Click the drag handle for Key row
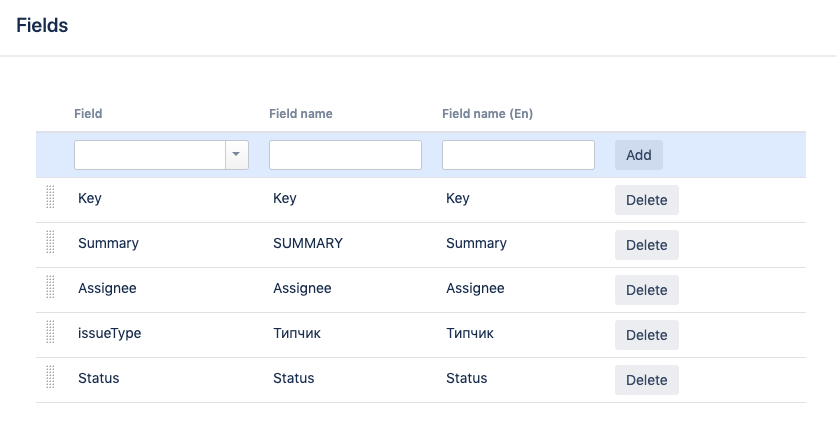The image size is (836, 438). [x=50, y=198]
